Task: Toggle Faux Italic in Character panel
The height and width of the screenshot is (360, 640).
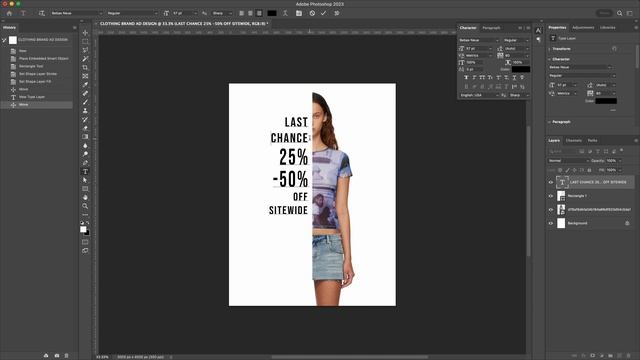Action: click(474, 77)
